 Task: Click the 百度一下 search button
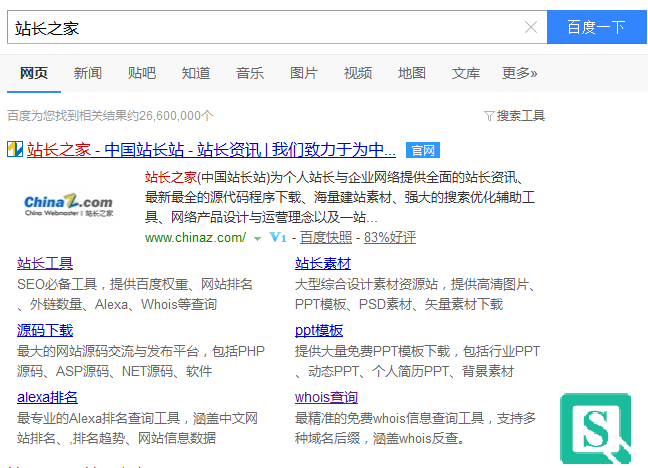pyautogui.click(x=596, y=27)
